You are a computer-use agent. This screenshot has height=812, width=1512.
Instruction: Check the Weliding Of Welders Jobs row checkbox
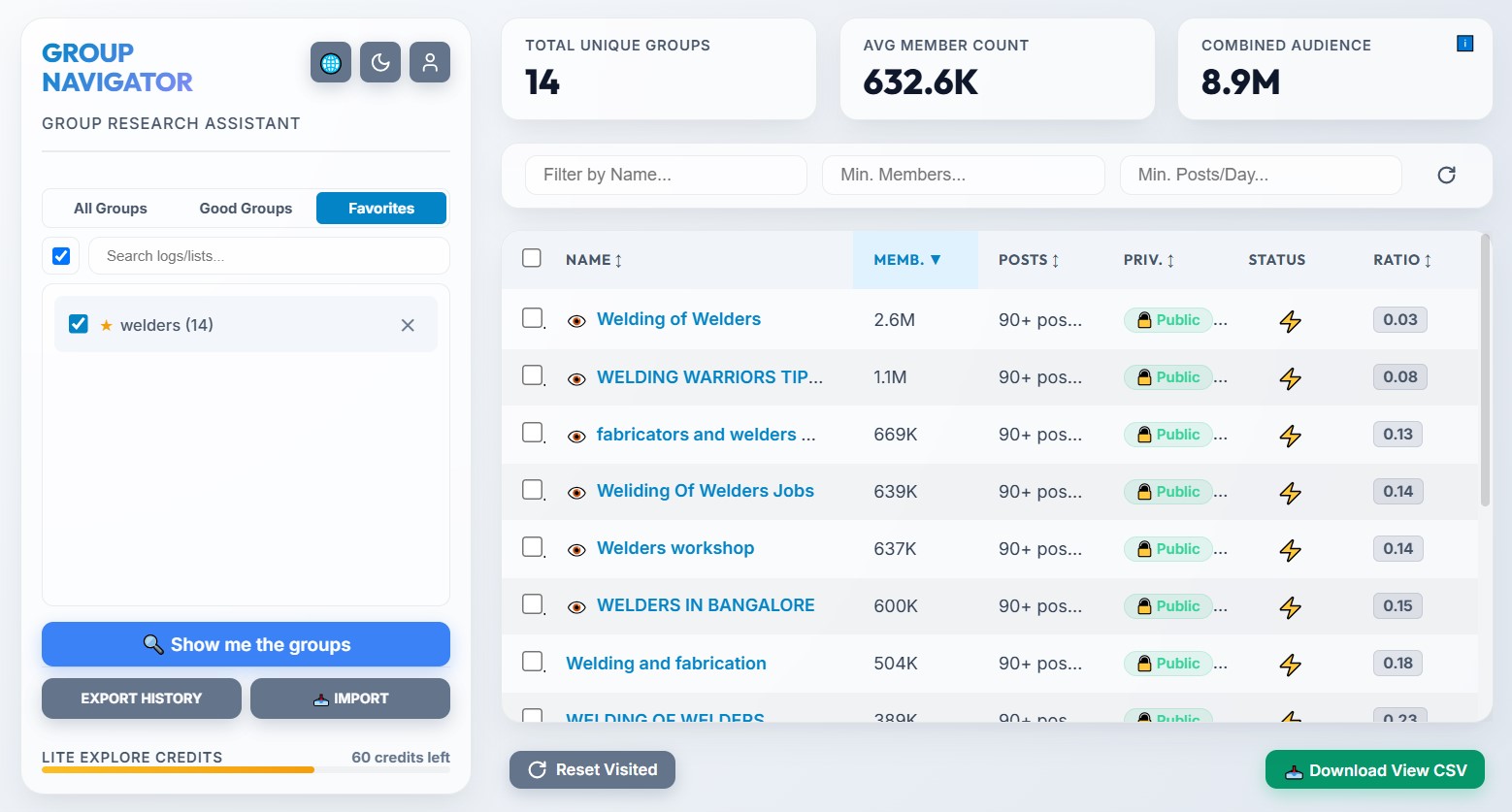532,489
